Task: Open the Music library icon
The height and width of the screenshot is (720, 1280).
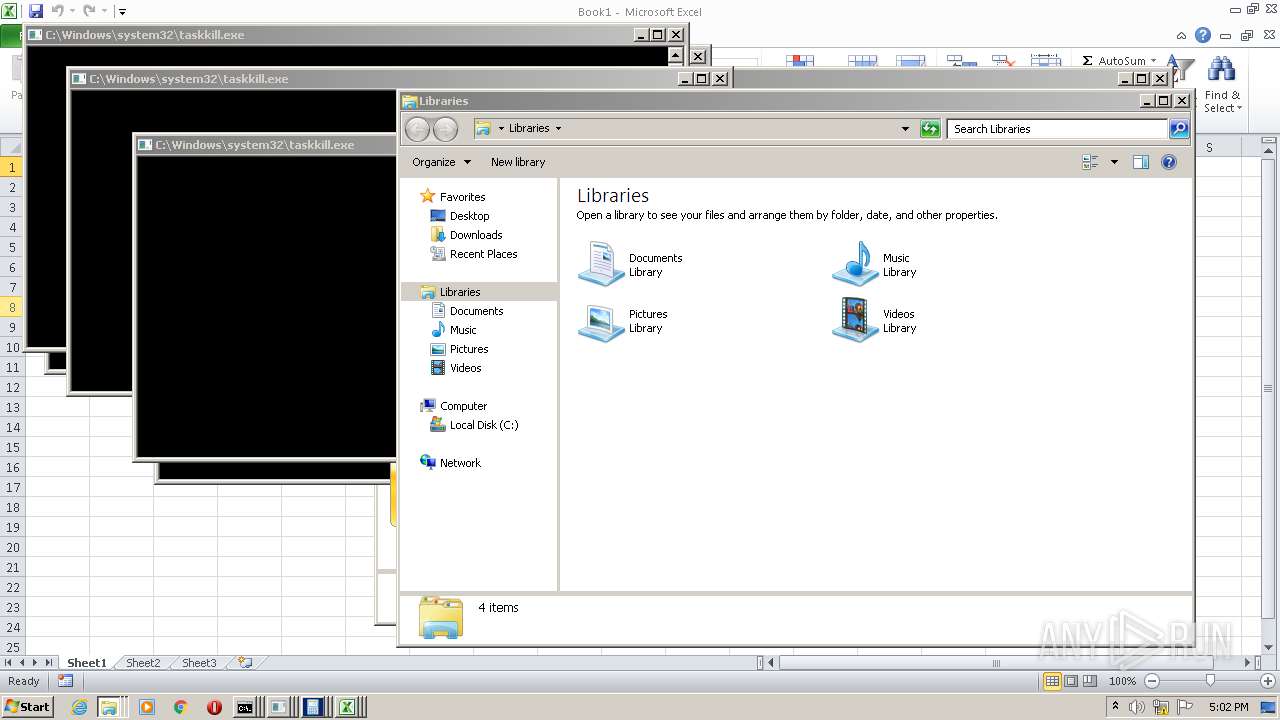Action: click(x=855, y=264)
